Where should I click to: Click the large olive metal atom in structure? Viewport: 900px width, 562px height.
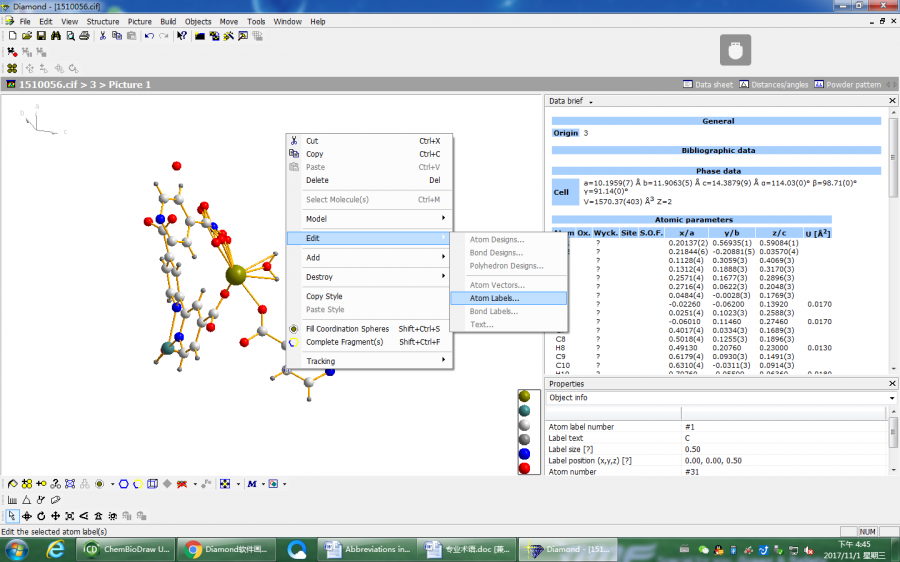235,275
